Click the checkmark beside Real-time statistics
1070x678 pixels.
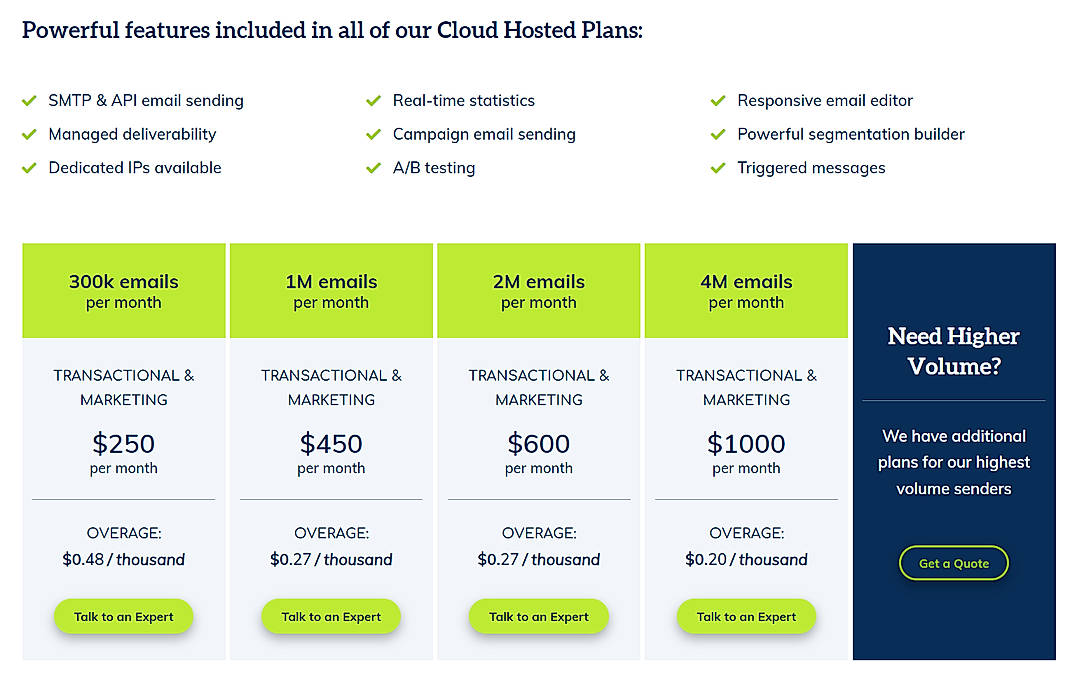pyautogui.click(x=374, y=100)
